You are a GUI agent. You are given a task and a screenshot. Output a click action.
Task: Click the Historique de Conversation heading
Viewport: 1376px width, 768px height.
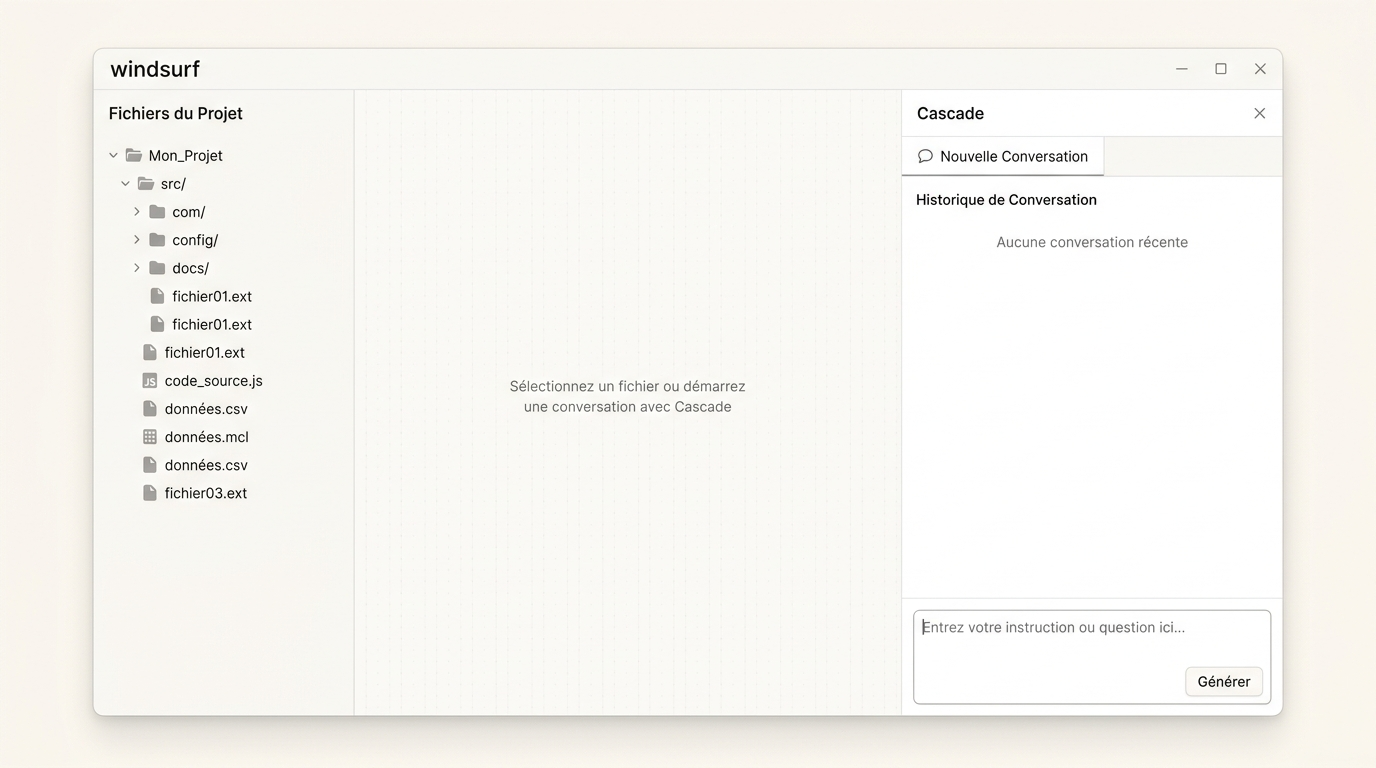point(1006,200)
